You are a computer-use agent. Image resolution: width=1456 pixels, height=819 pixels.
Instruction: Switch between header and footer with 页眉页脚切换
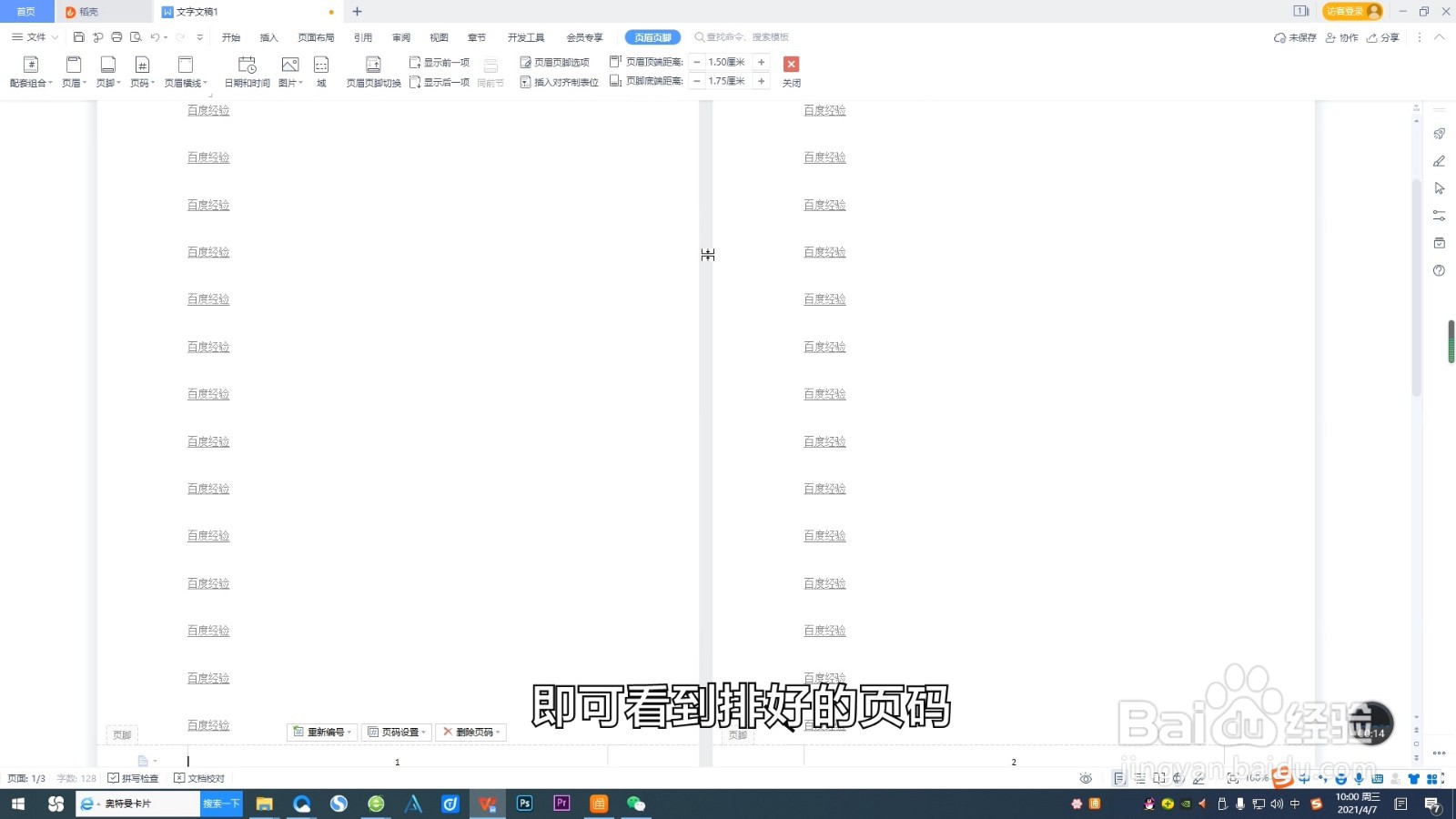tap(373, 72)
